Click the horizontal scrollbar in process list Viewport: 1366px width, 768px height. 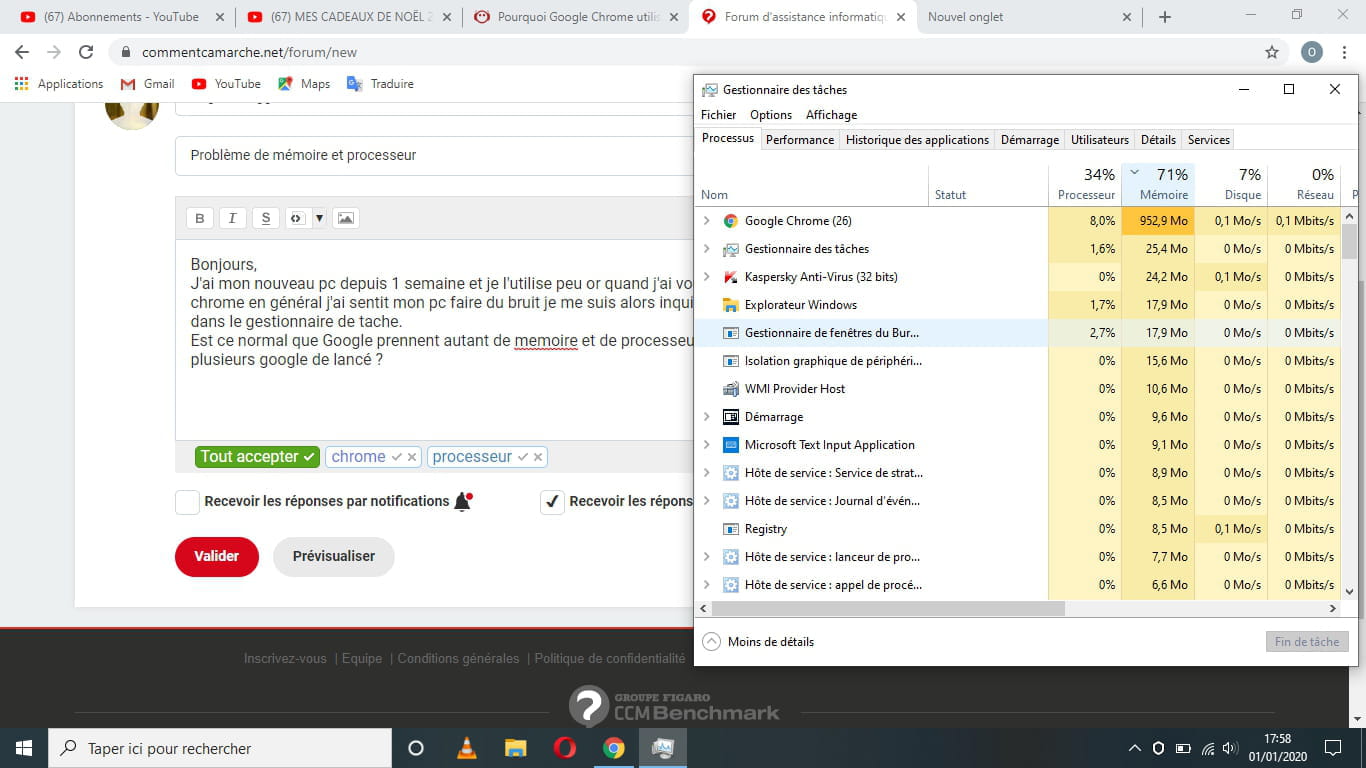tap(888, 608)
